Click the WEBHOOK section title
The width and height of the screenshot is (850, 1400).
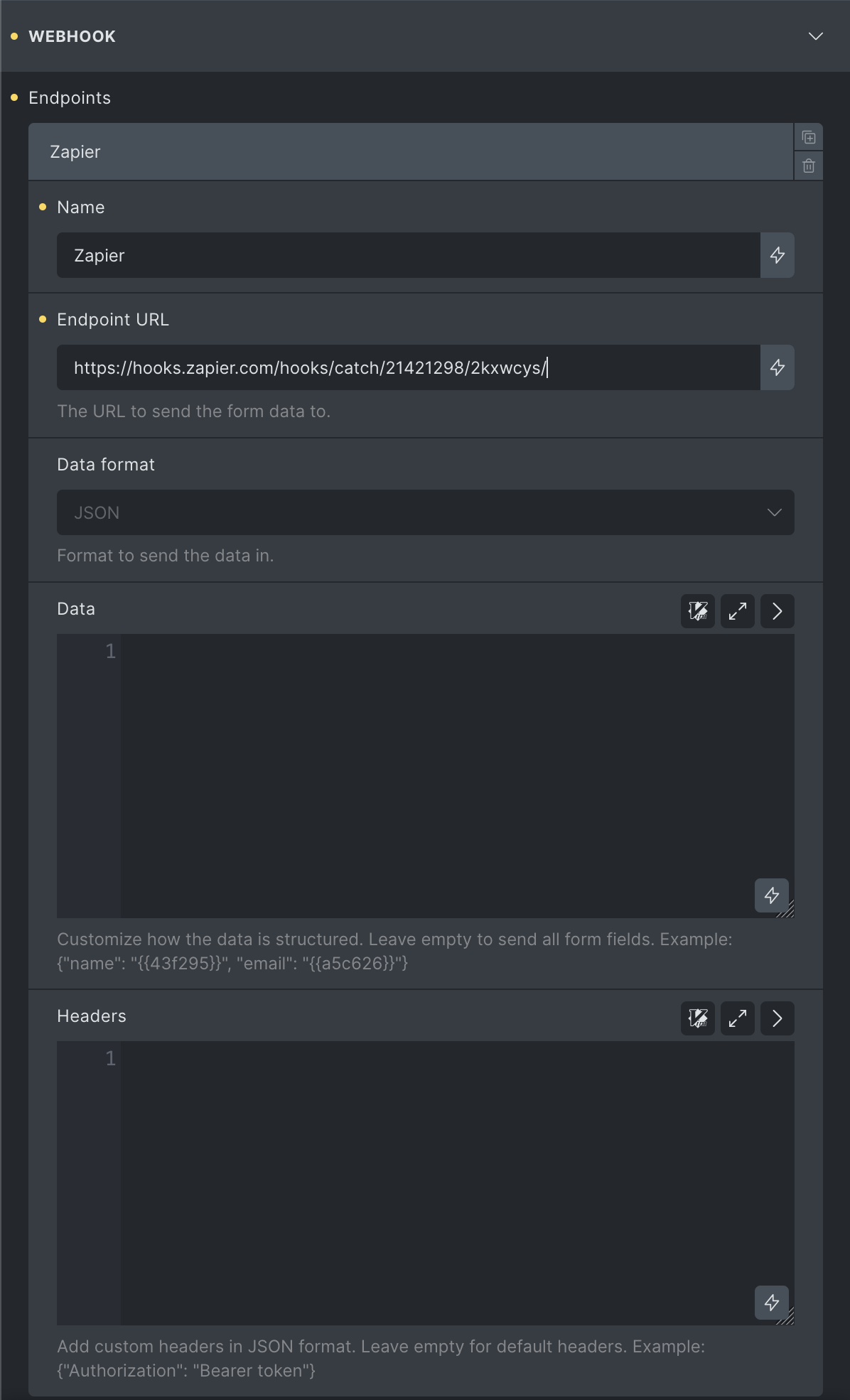(x=72, y=36)
